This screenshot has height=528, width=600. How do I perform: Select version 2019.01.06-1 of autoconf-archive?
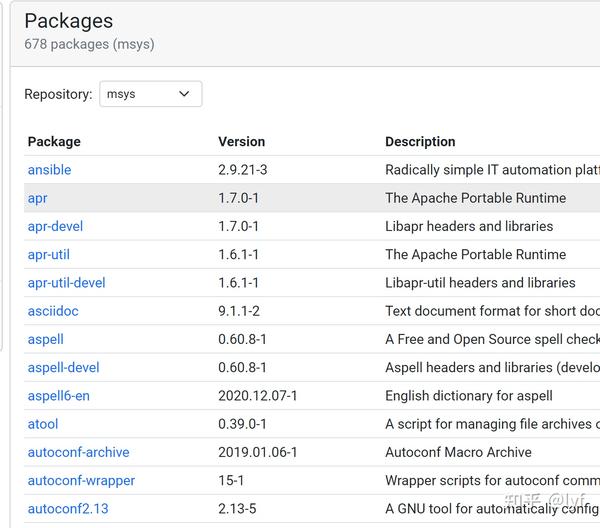[258, 453]
